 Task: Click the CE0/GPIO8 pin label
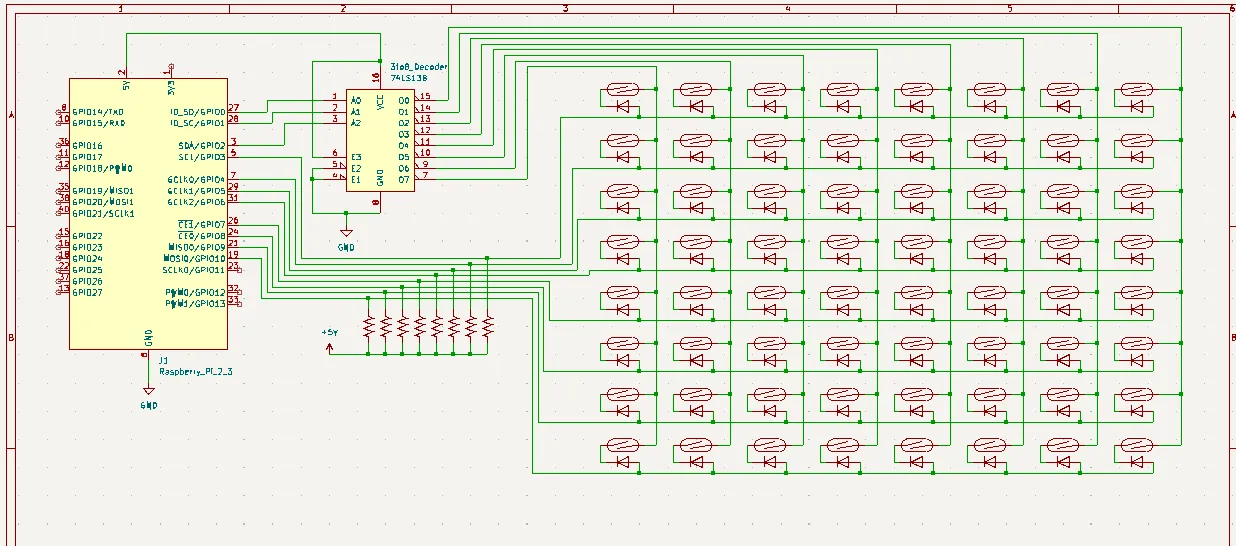coord(202,236)
